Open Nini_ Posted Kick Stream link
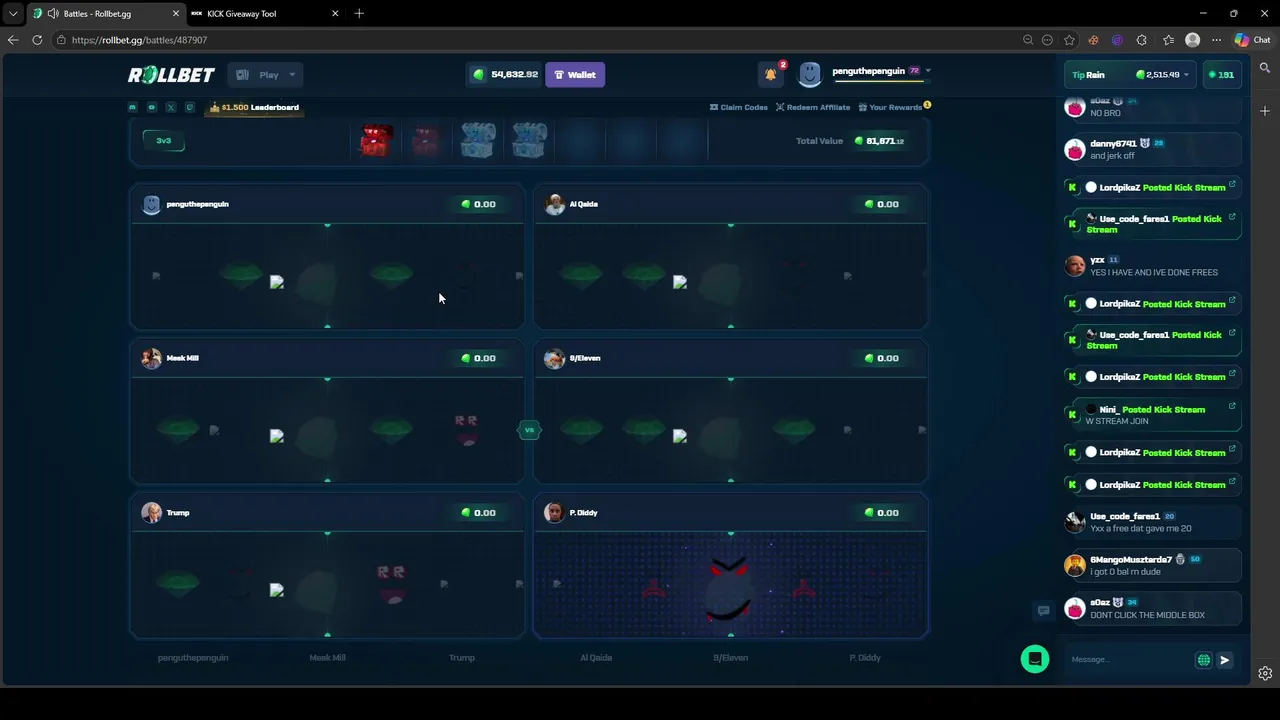The width and height of the screenshot is (1280, 720). coord(1153,415)
